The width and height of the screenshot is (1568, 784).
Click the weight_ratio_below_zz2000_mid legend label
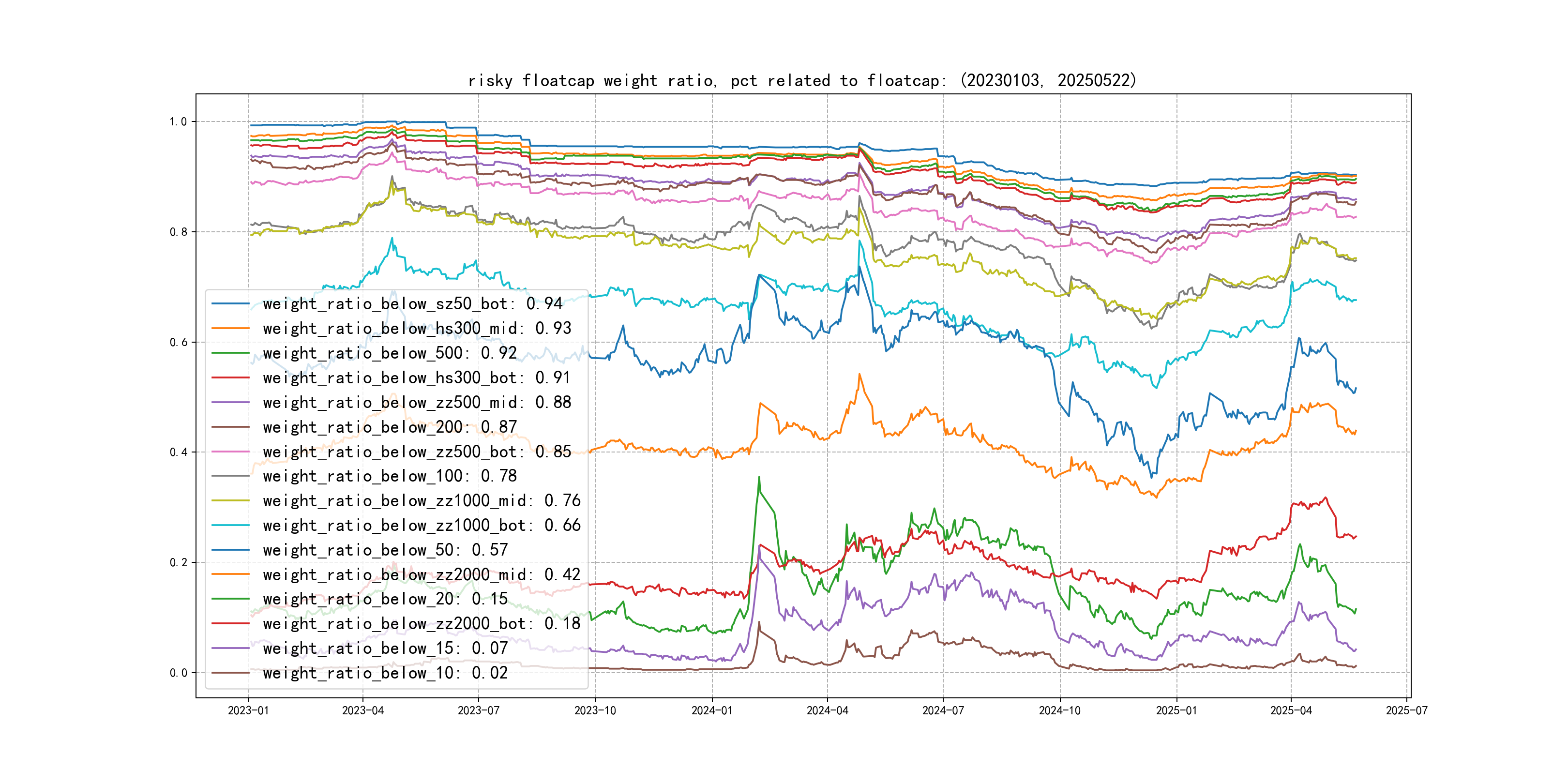point(421,574)
